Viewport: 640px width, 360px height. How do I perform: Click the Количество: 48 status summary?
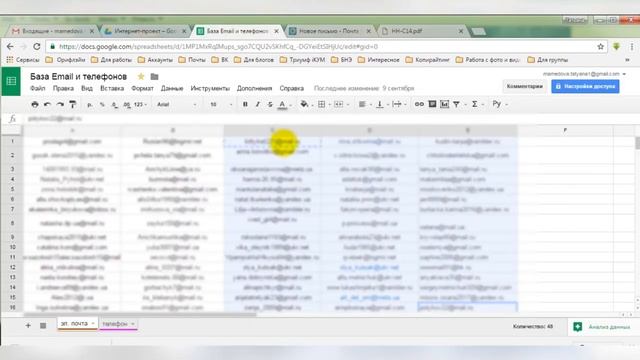click(x=533, y=327)
